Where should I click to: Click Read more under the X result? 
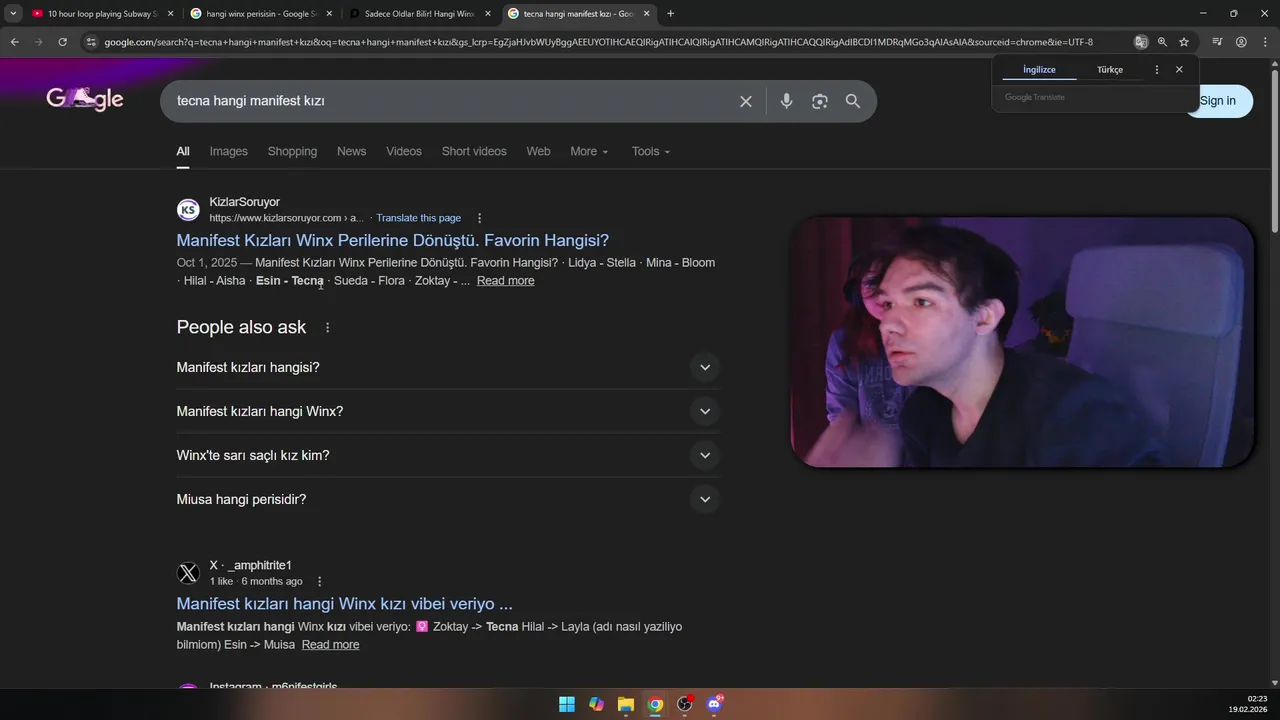[x=330, y=645]
